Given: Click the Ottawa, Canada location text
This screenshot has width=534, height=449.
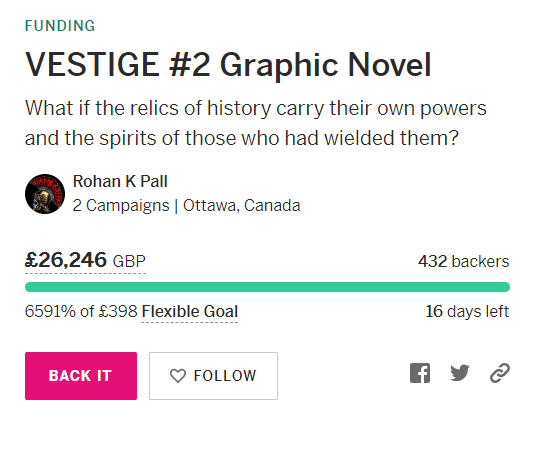Looking at the screenshot, I should (241, 205).
